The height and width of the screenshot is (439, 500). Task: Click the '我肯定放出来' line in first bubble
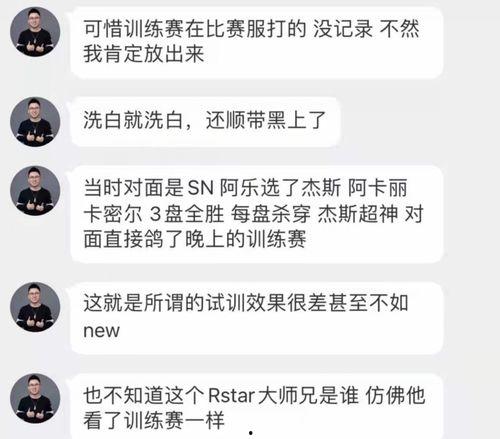[x=144, y=54]
